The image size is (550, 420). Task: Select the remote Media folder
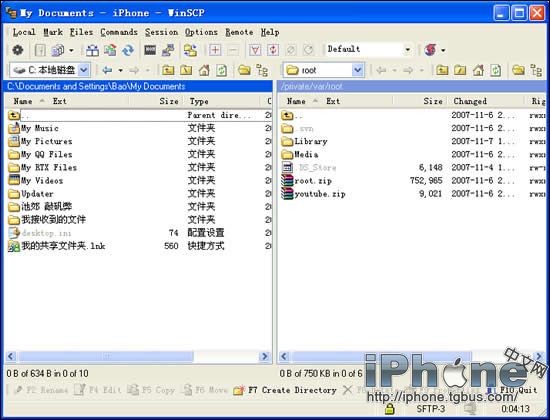click(300, 154)
